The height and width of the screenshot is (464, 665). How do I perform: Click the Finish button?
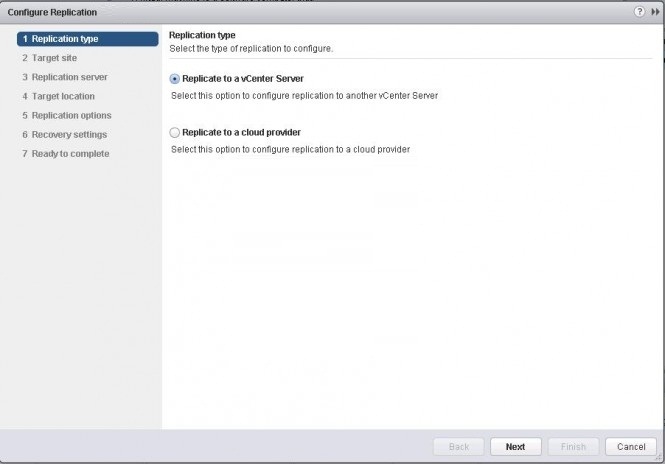pyautogui.click(x=573, y=447)
